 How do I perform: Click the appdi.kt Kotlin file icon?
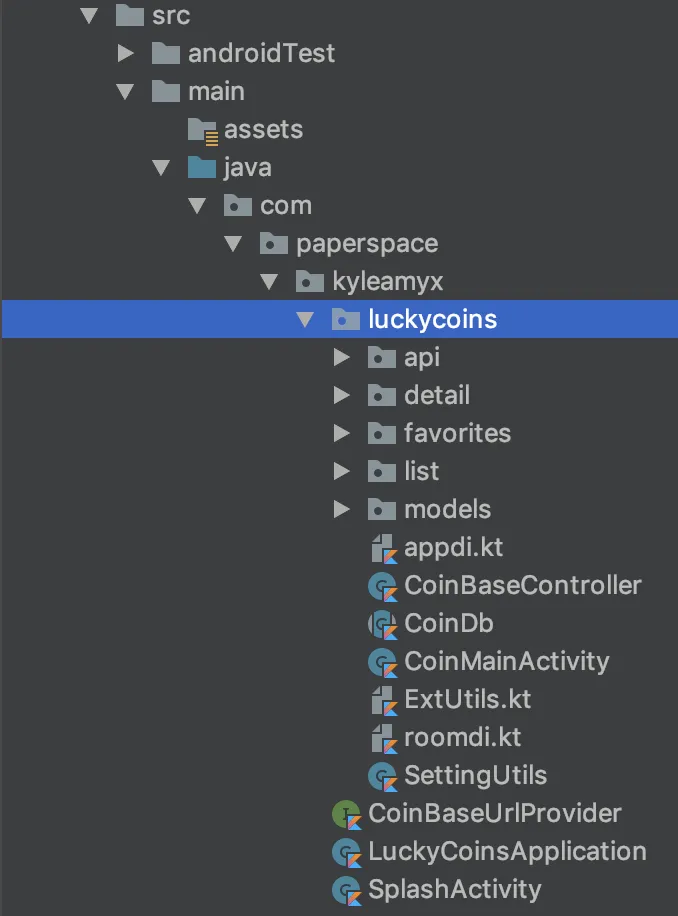(383, 548)
